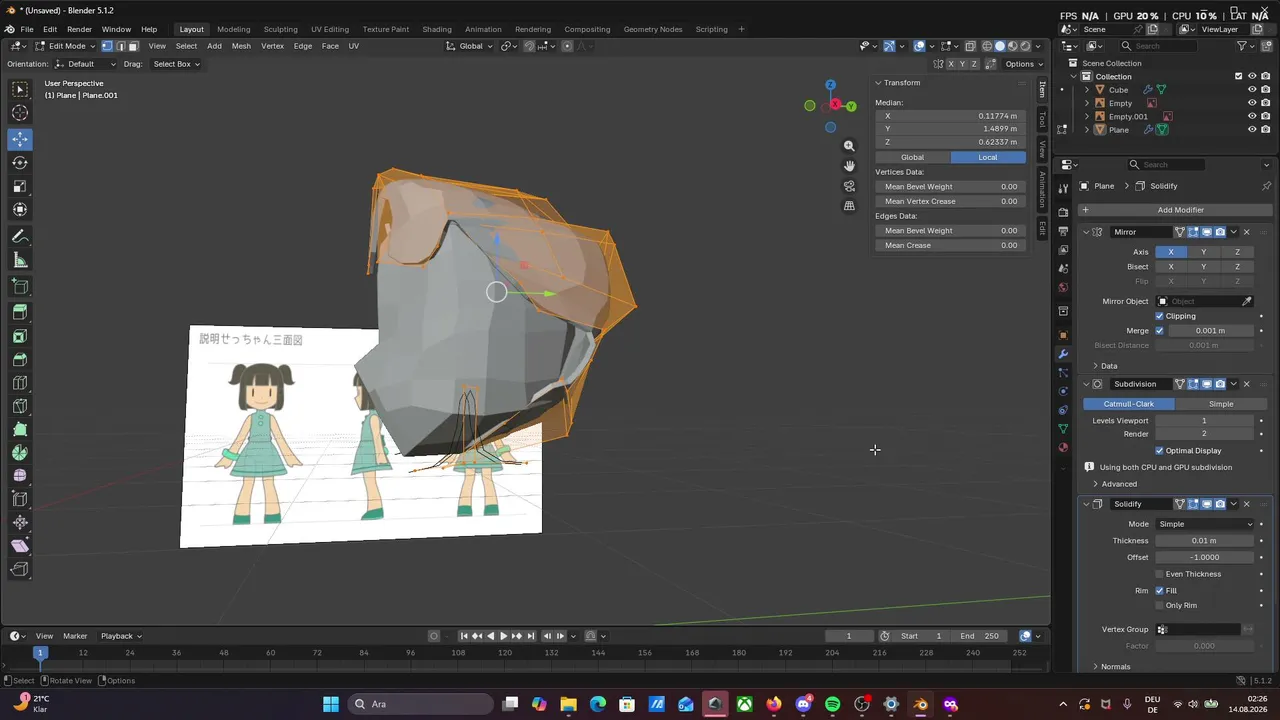Hide the Cube object in viewport

1252,90
